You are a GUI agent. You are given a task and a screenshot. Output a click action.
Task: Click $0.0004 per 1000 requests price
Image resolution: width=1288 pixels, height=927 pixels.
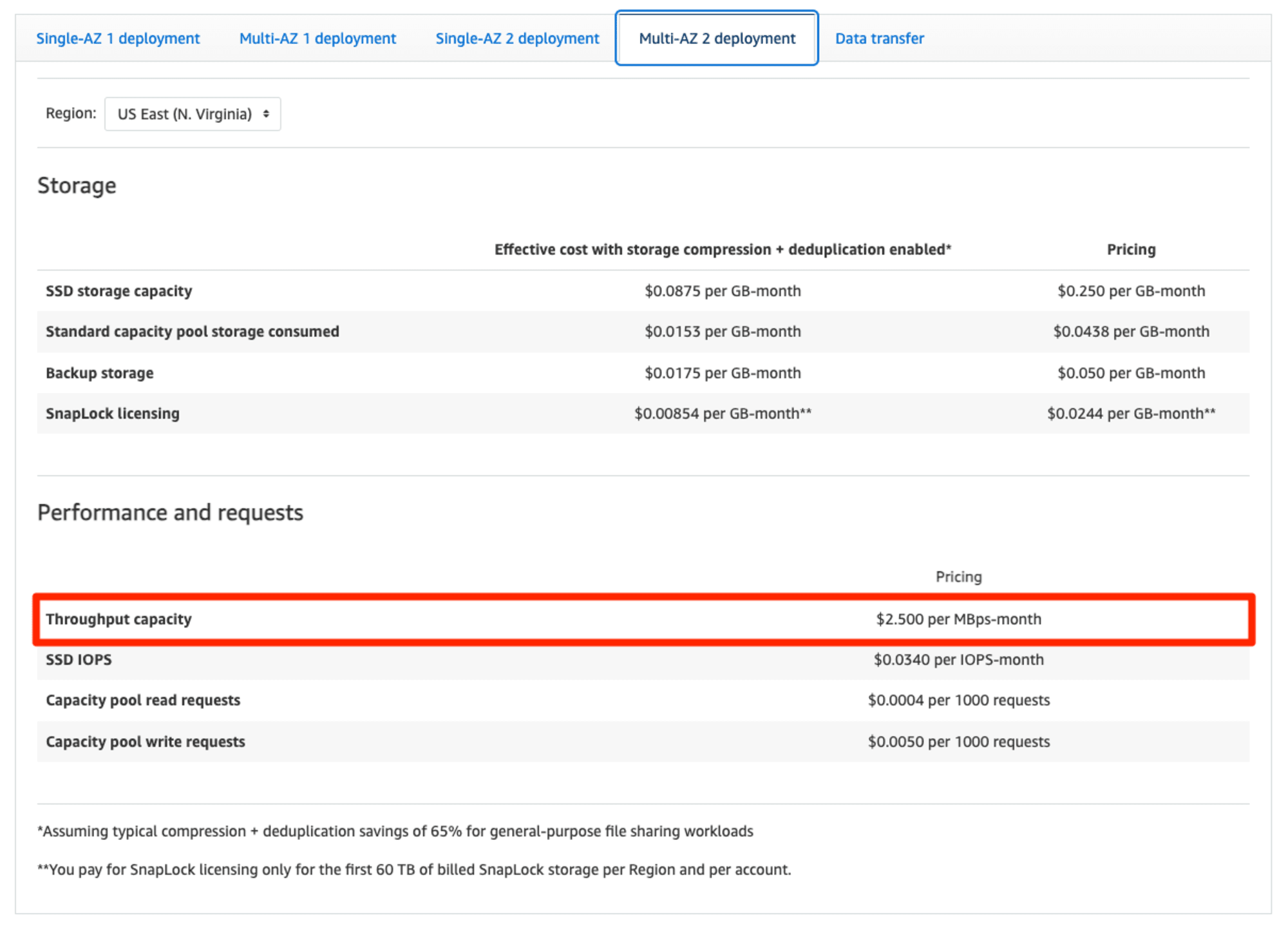coord(958,700)
